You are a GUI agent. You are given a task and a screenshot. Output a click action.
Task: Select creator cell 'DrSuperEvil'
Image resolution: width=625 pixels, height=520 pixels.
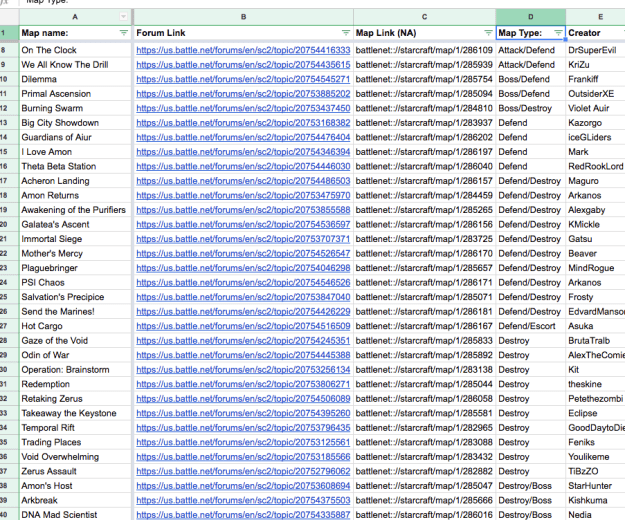pos(596,50)
